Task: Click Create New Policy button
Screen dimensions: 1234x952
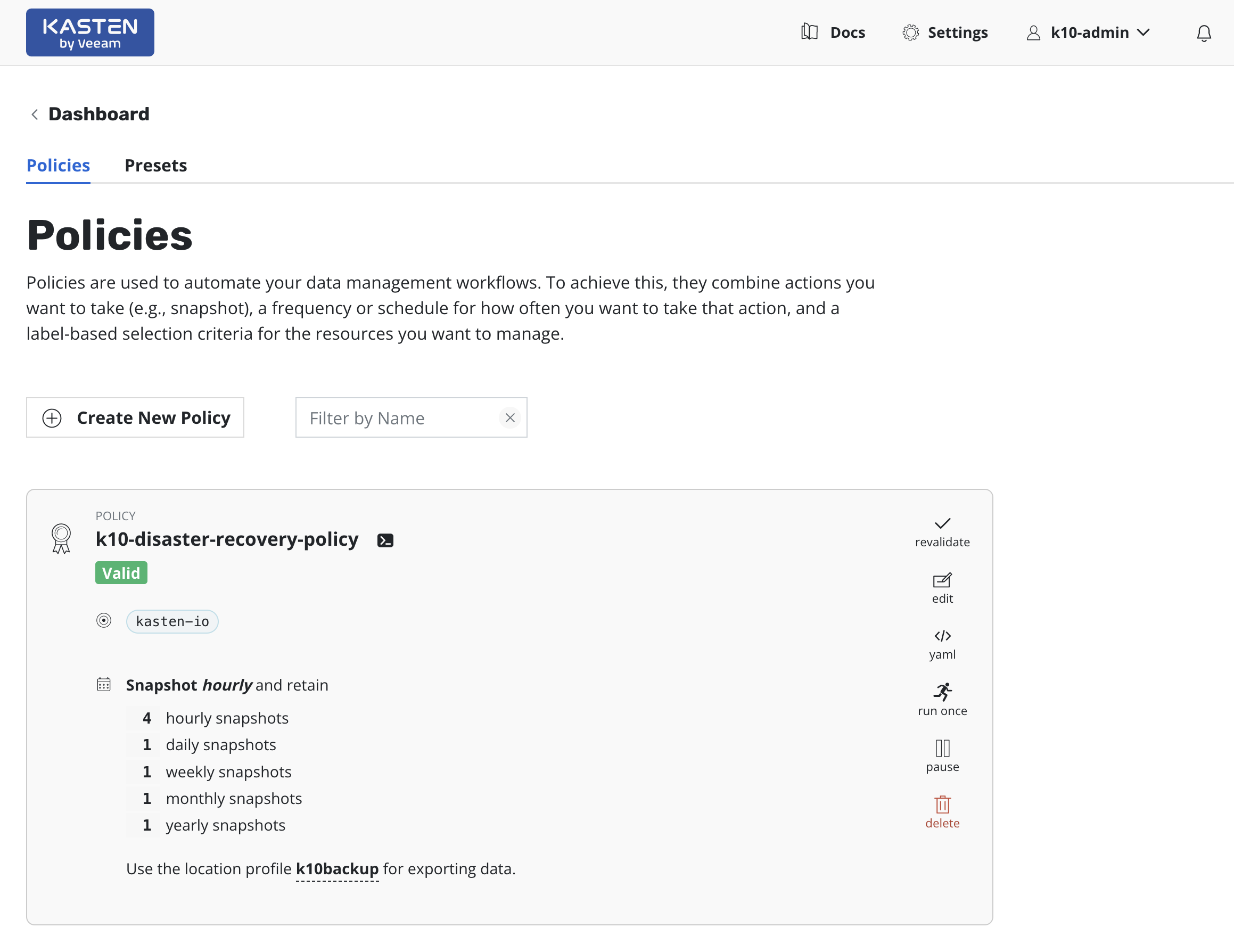Action: (x=135, y=417)
